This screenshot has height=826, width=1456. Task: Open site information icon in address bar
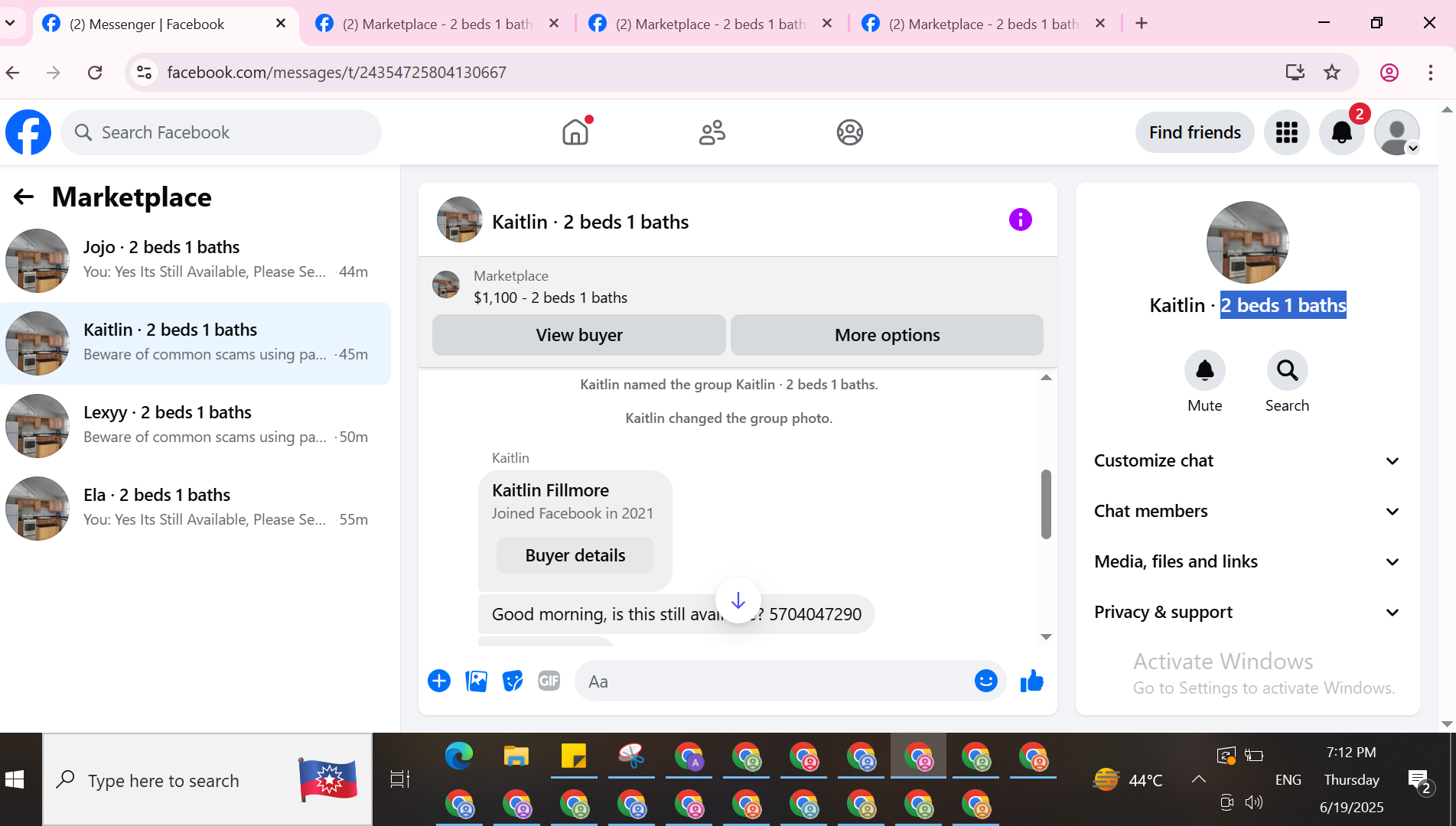coord(144,73)
